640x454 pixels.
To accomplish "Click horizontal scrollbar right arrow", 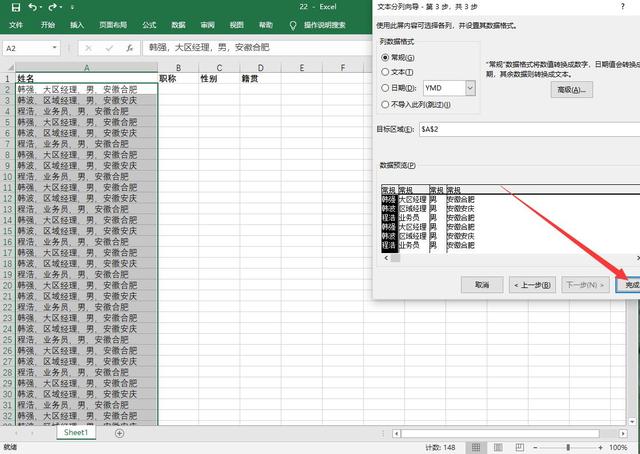I will point(623,434).
